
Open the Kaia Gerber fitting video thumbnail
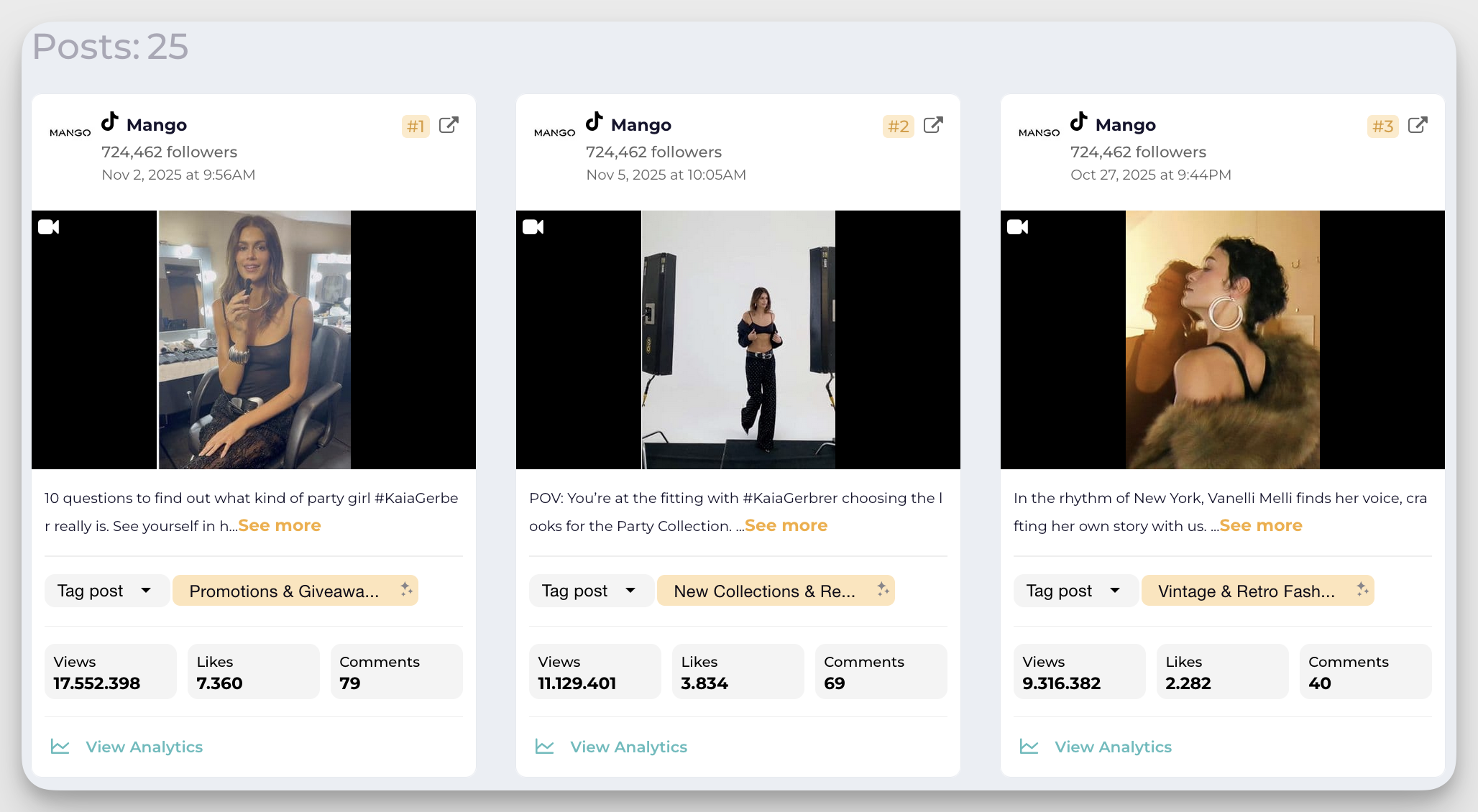(738, 340)
